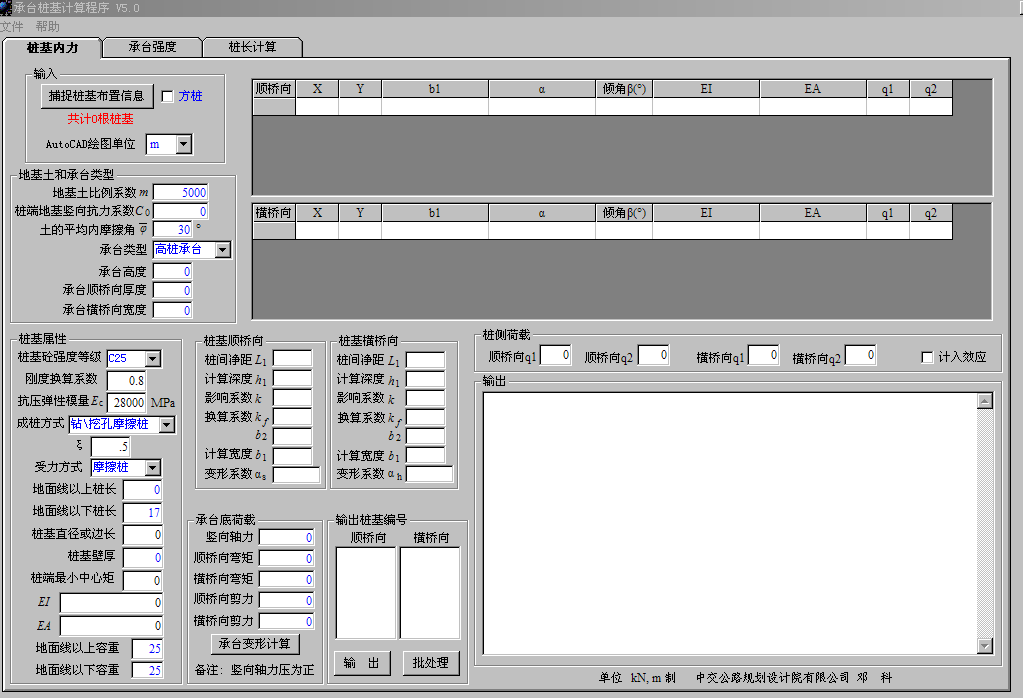Click the 桩端地基竖向抗力系数 C0 field
The width and height of the screenshot is (1023, 698).
[180, 211]
